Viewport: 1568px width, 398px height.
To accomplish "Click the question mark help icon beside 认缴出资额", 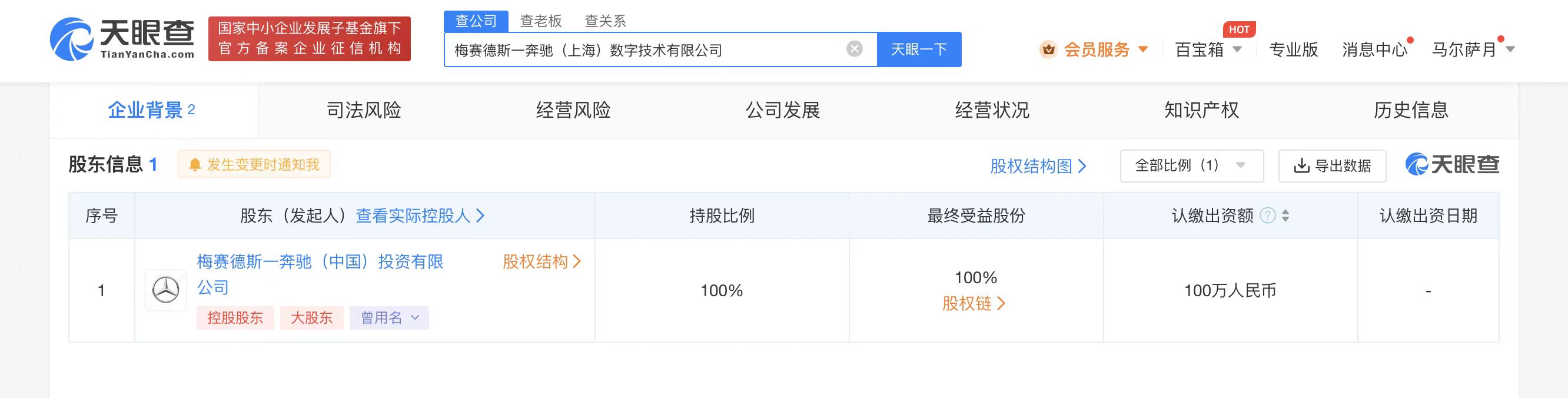I will point(1267,215).
